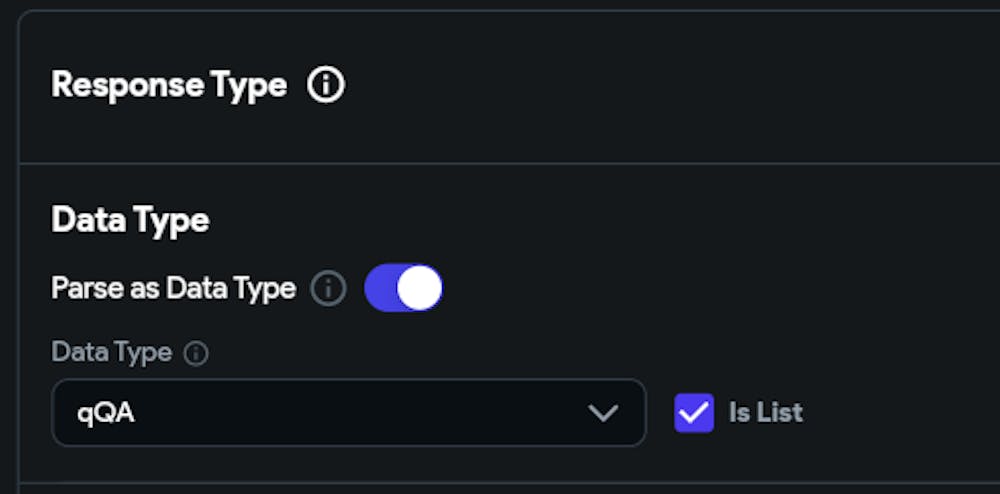Open the Data Type dropdown showing qQA
Screen dimensions: 1000x494
[x=348, y=412]
